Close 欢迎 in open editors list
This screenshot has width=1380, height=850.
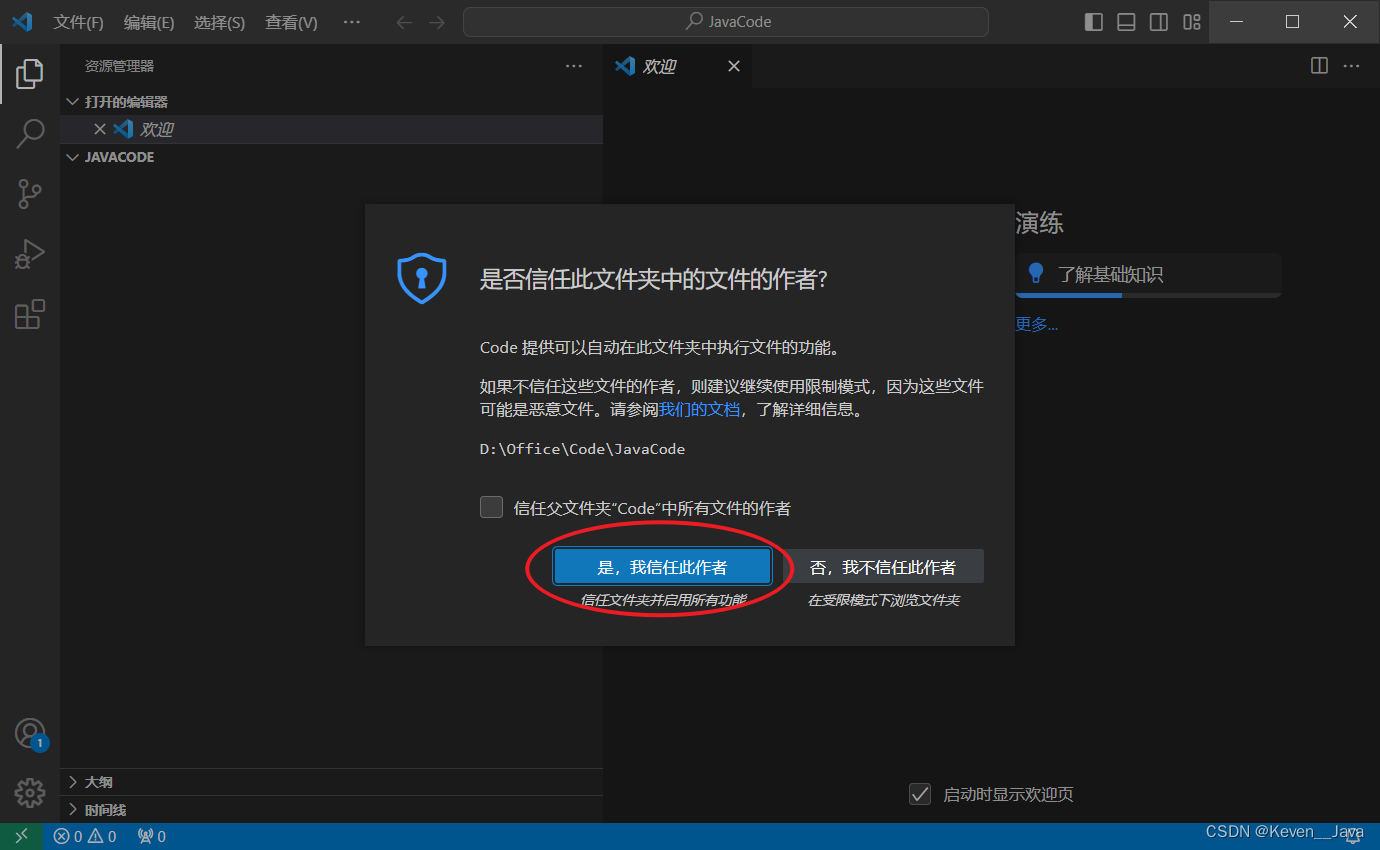pos(100,129)
